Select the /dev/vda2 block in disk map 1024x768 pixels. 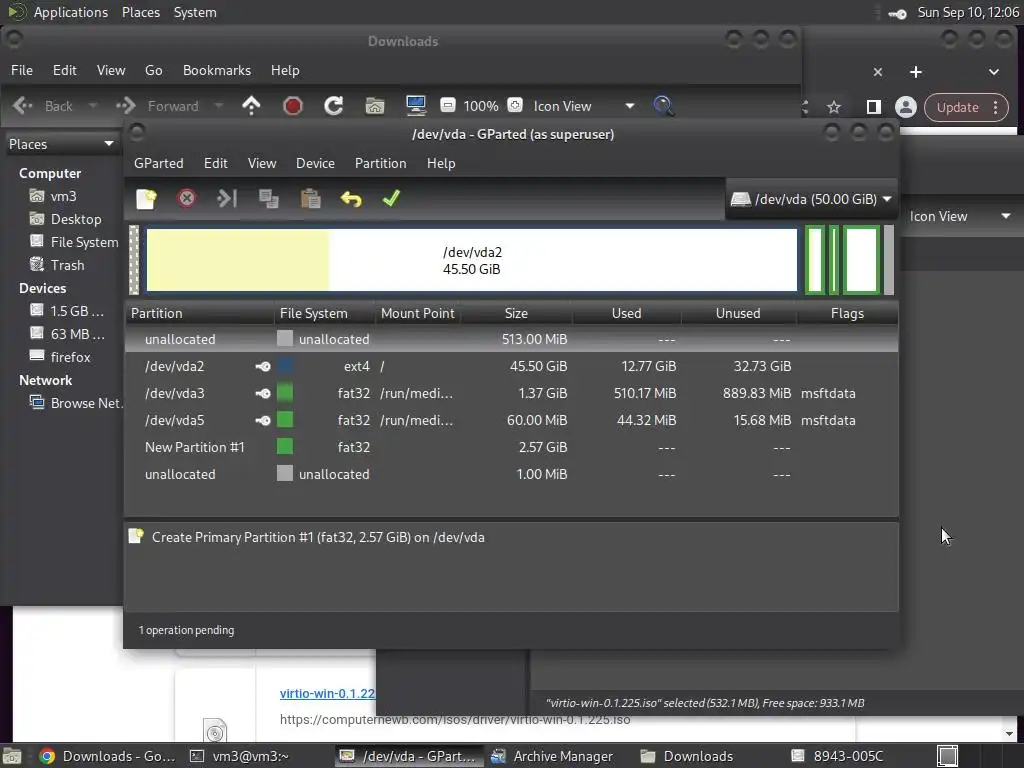(x=472, y=260)
